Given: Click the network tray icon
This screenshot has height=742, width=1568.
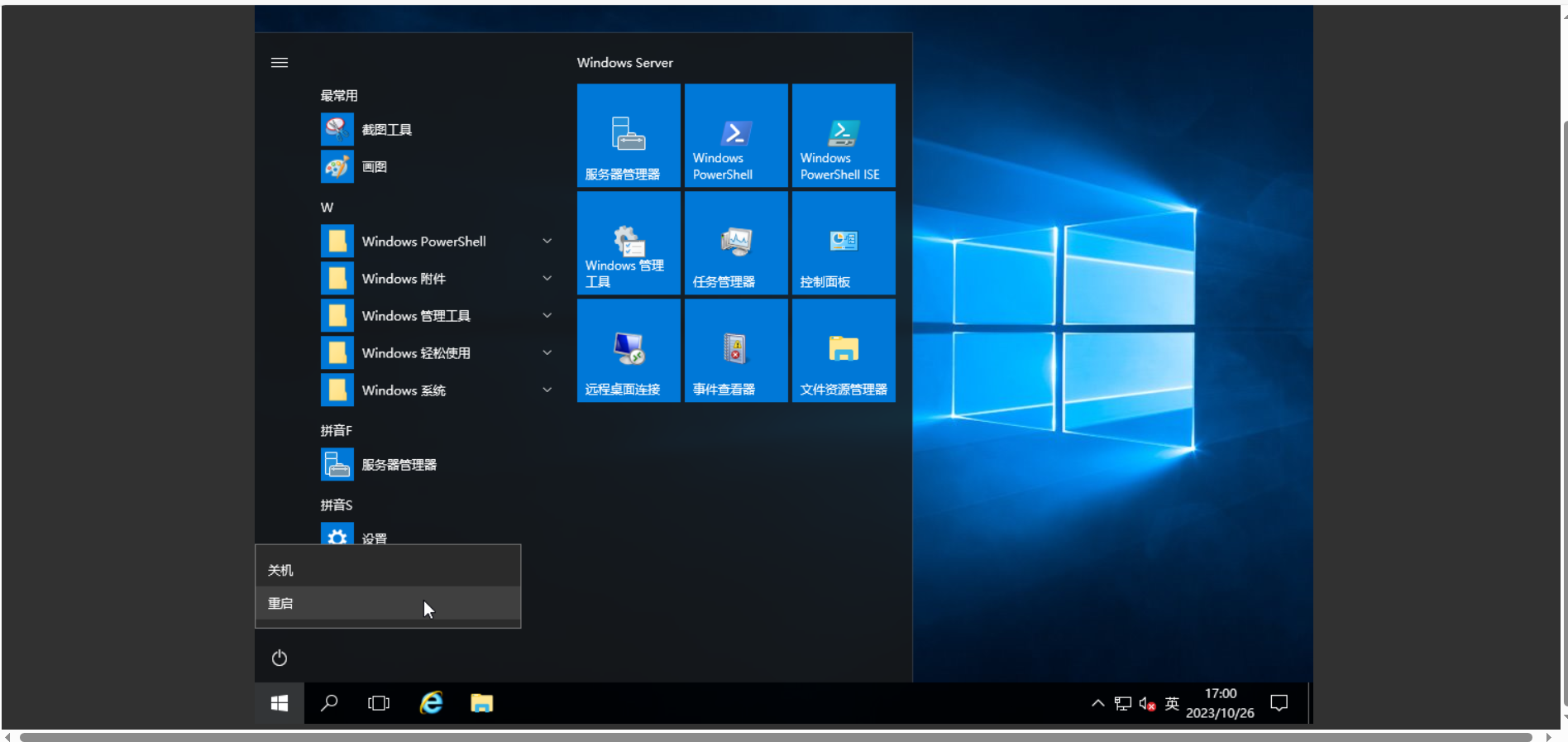Looking at the screenshot, I should tap(1122, 703).
